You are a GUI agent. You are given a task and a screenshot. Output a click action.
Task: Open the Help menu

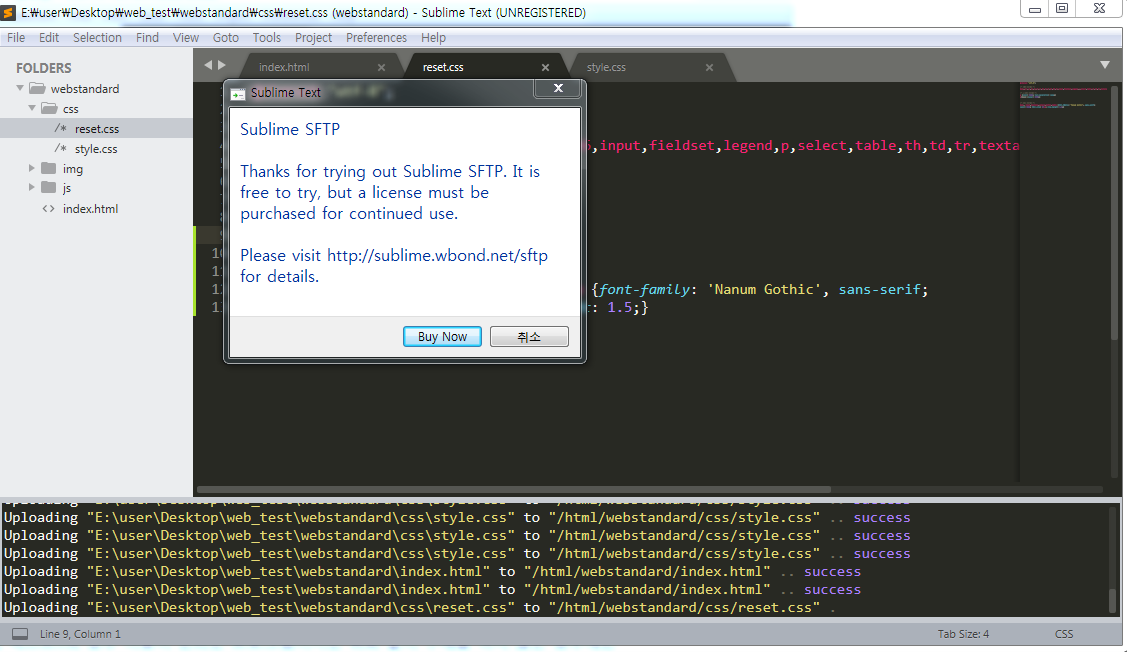[433, 37]
